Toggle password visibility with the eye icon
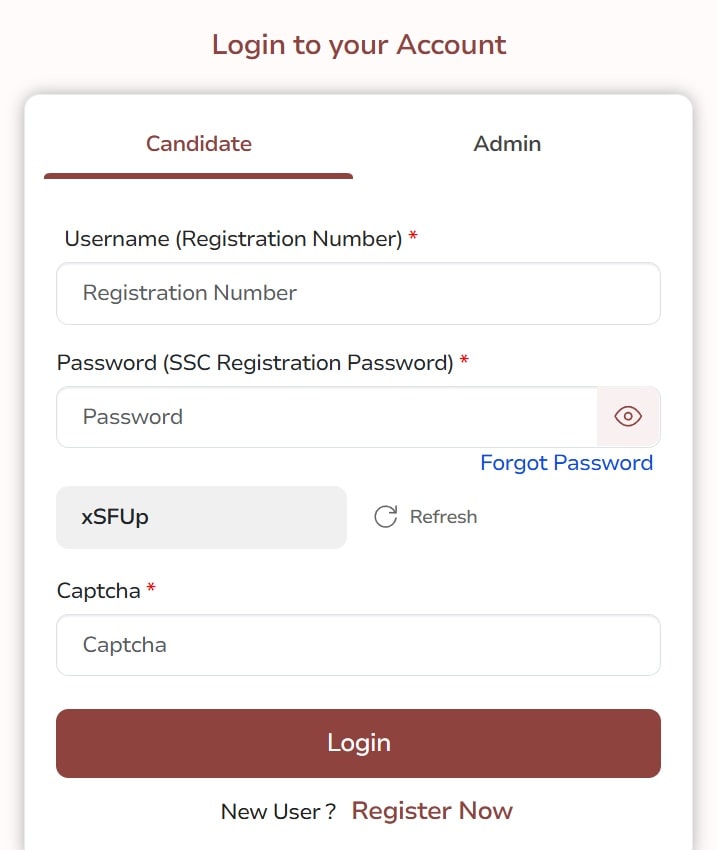 click(x=628, y=416)
